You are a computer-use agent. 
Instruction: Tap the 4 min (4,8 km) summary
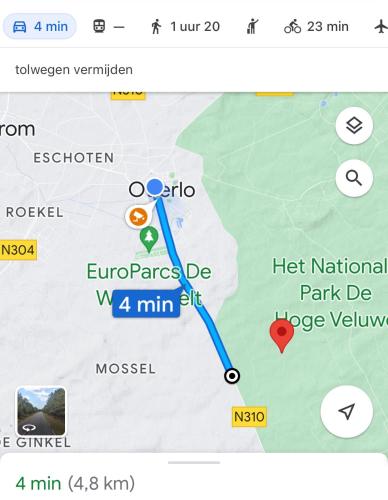[x=75, y=483]
